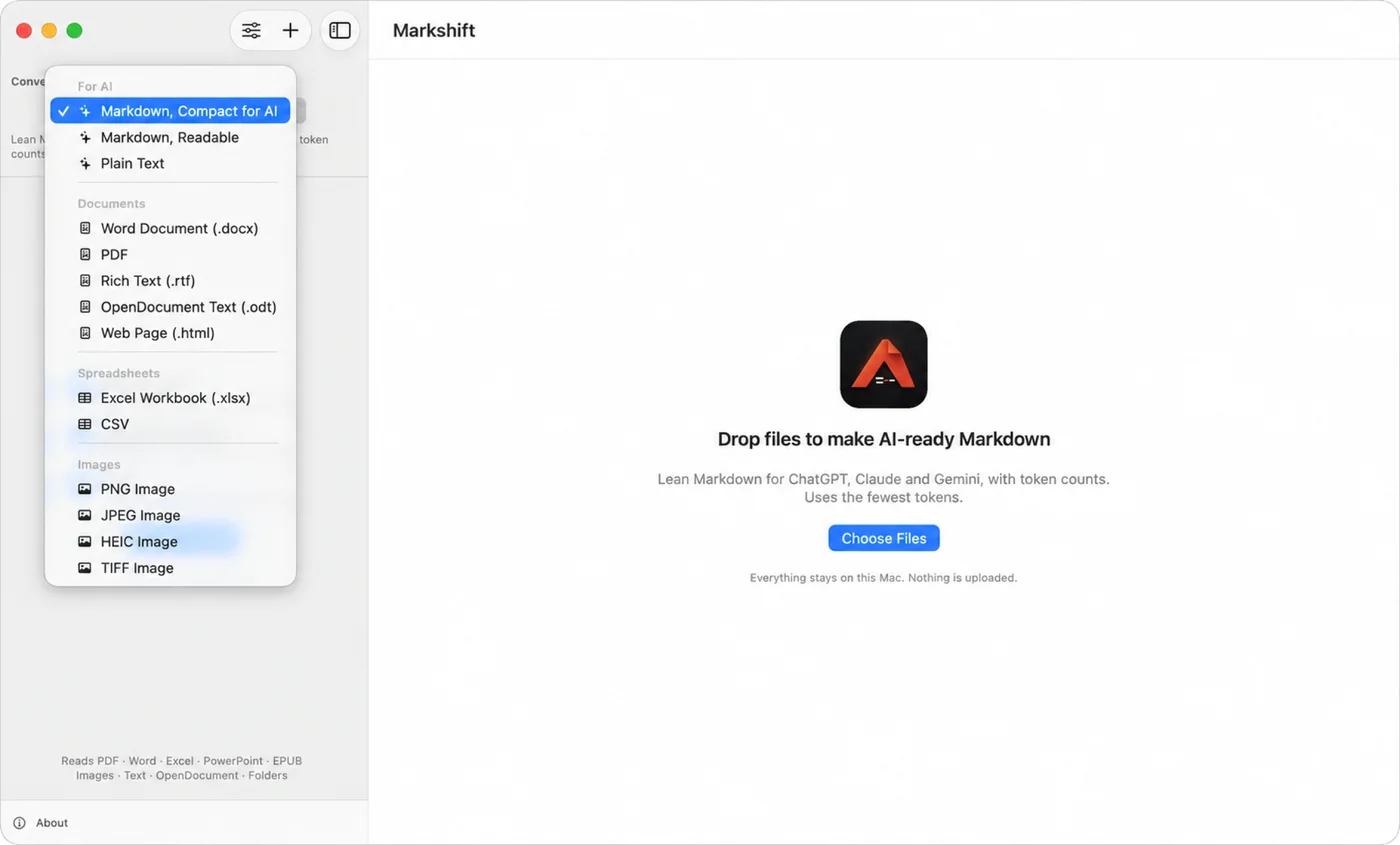The image size is (1400, 845).
Task: Select checked Markdown, Compact for AI option
Action: pyautogui.click(x=170, y=111)
